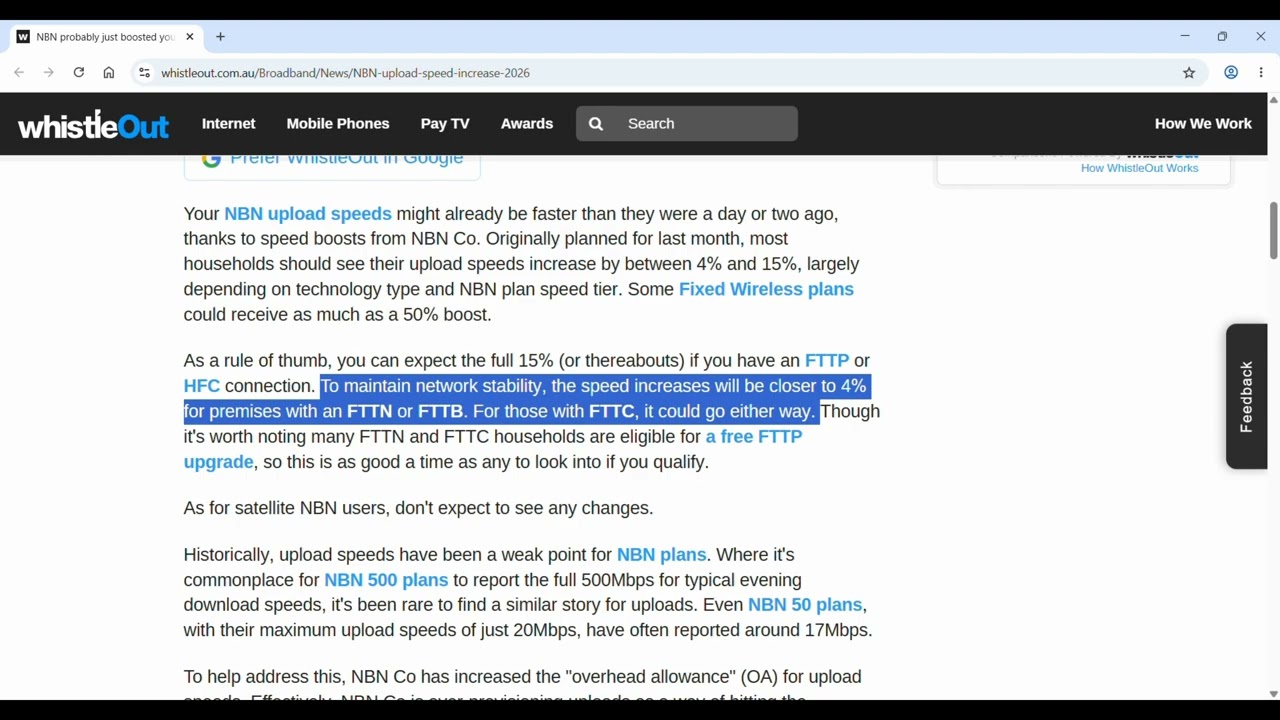Focus the site Search field
Viewport: 1280px width, 720px height.
pos(687,124)
